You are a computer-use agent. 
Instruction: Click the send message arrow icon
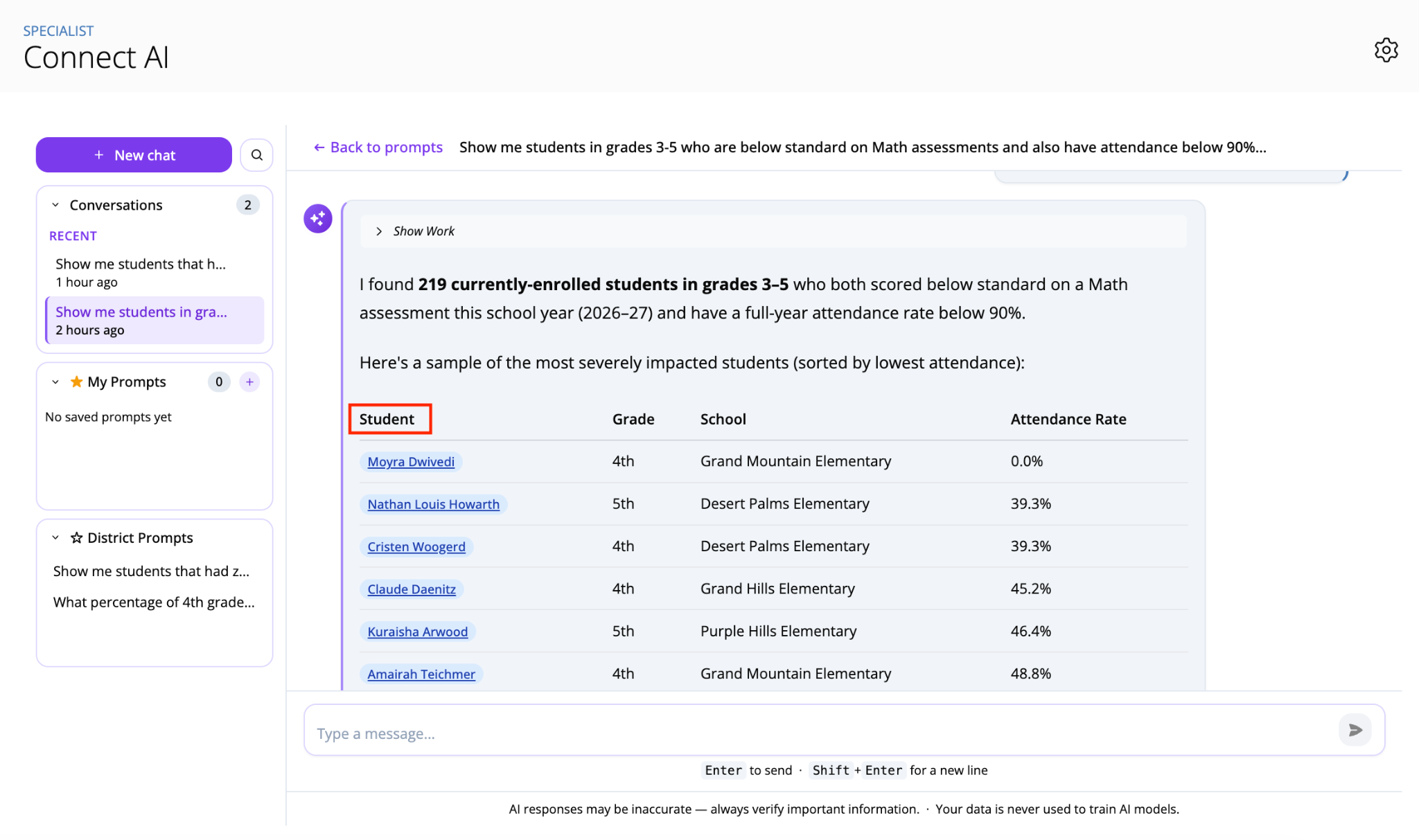(x=1355, y=730)
